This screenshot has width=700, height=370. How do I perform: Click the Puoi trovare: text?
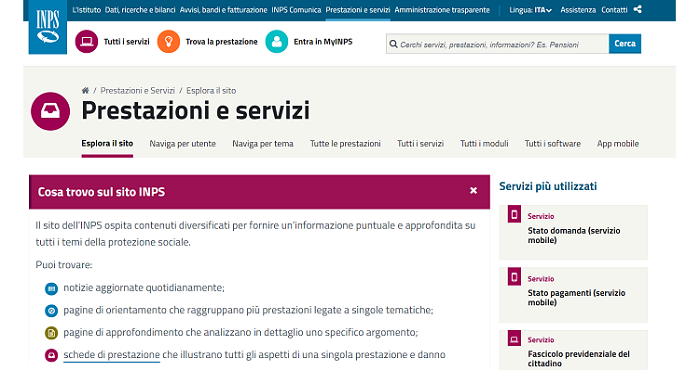click(64, 265)
